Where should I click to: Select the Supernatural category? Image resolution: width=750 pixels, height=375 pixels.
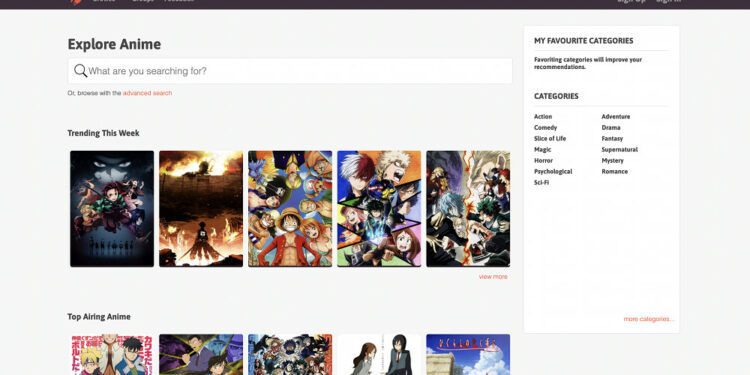pos(619,150)
